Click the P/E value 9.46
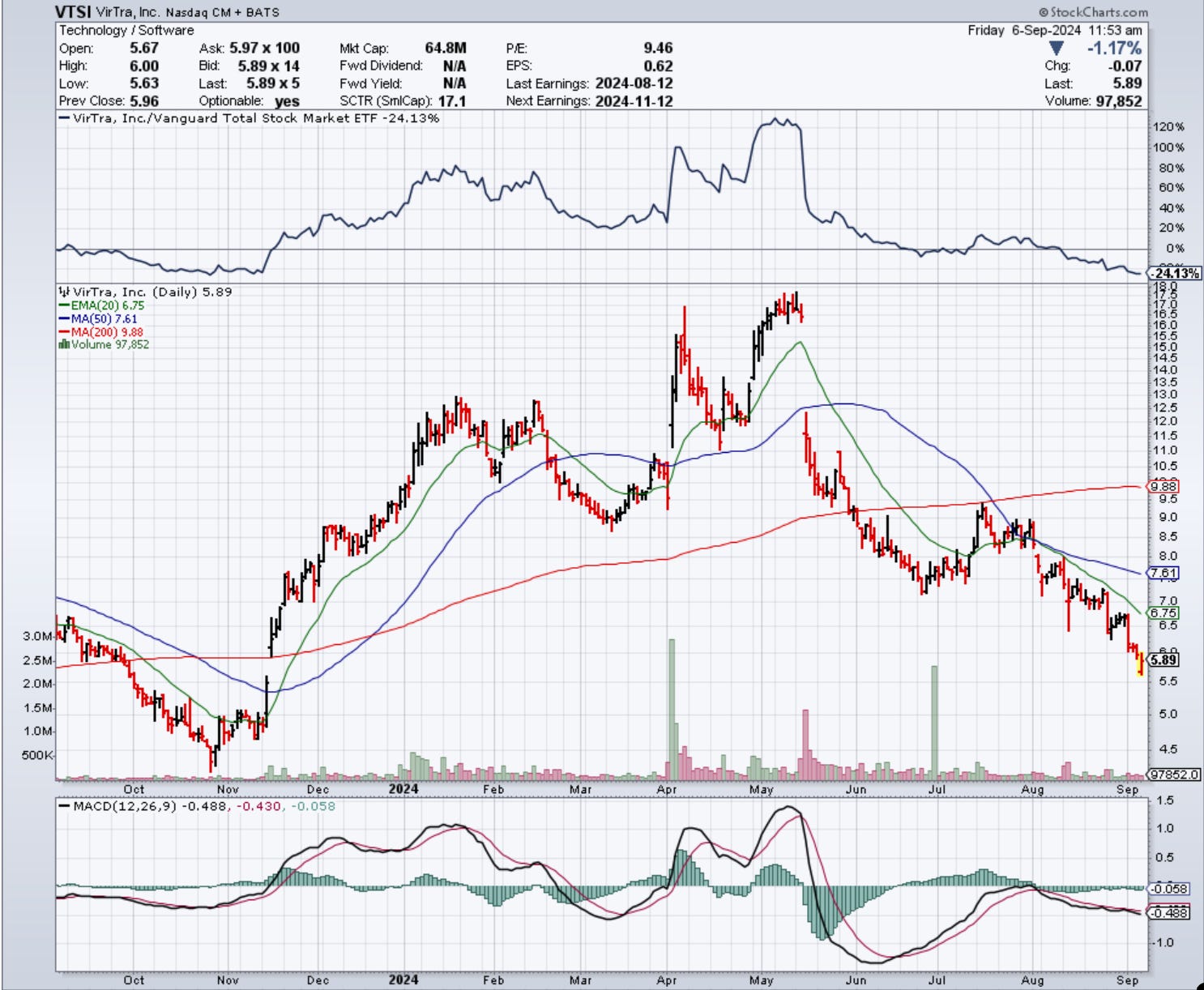The width and height of the screenshot is (1204, 990). click(658, 48)
